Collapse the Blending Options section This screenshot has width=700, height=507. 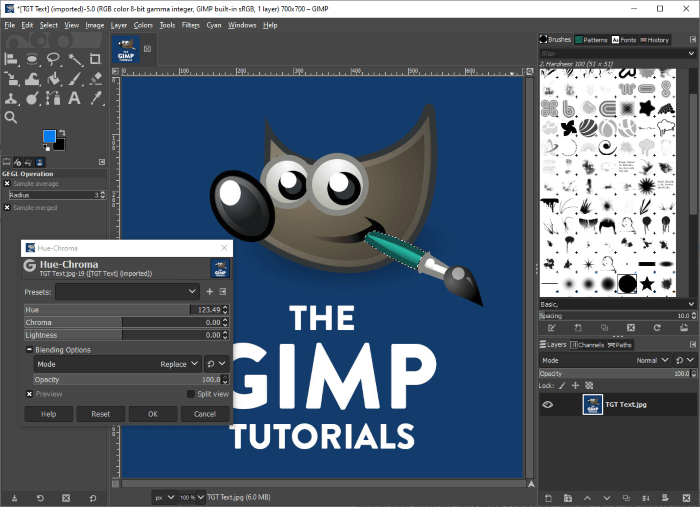click(29, 350)
